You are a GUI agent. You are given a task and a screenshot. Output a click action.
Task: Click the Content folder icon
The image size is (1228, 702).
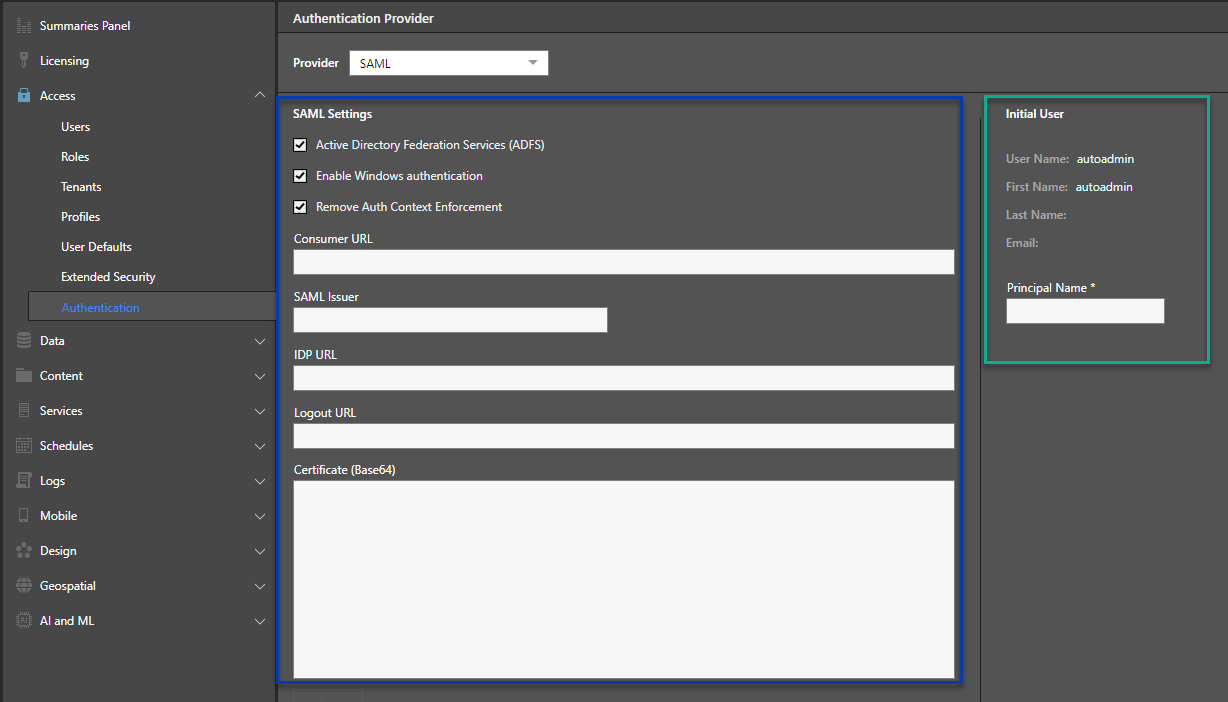click(22, 375)
